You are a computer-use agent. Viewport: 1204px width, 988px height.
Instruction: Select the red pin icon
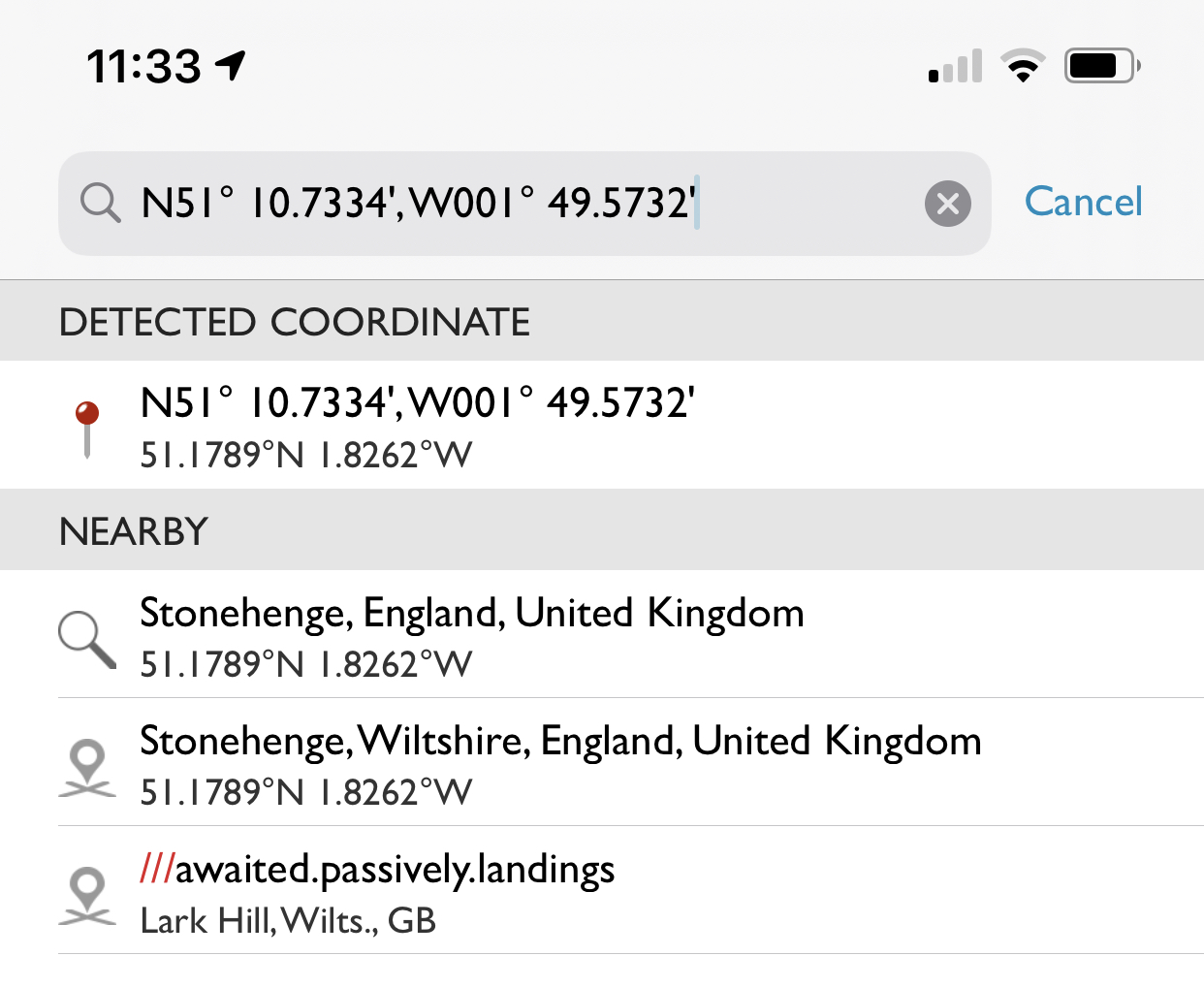pos(87,429)
